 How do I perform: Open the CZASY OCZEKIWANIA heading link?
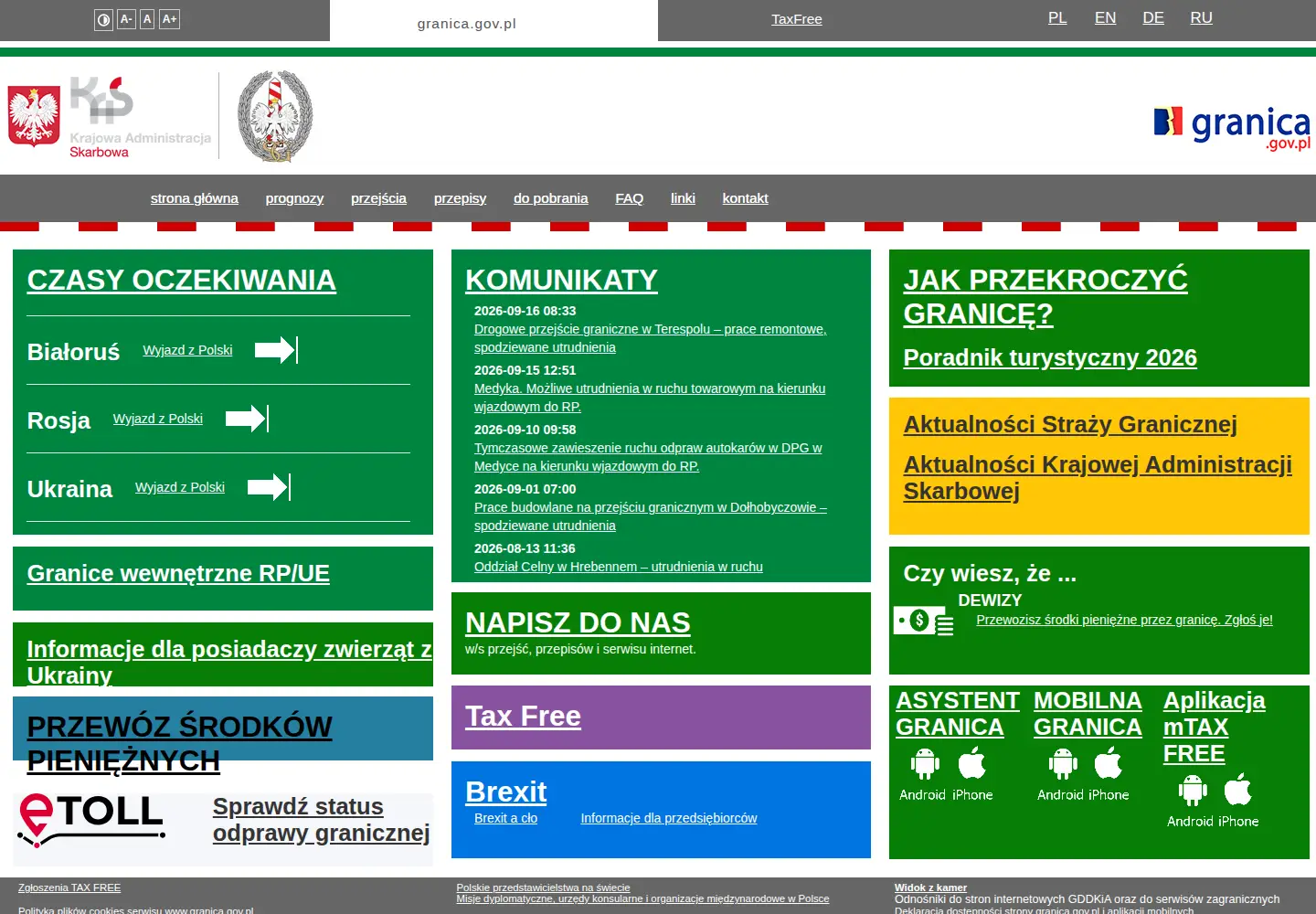coord(182,280)
